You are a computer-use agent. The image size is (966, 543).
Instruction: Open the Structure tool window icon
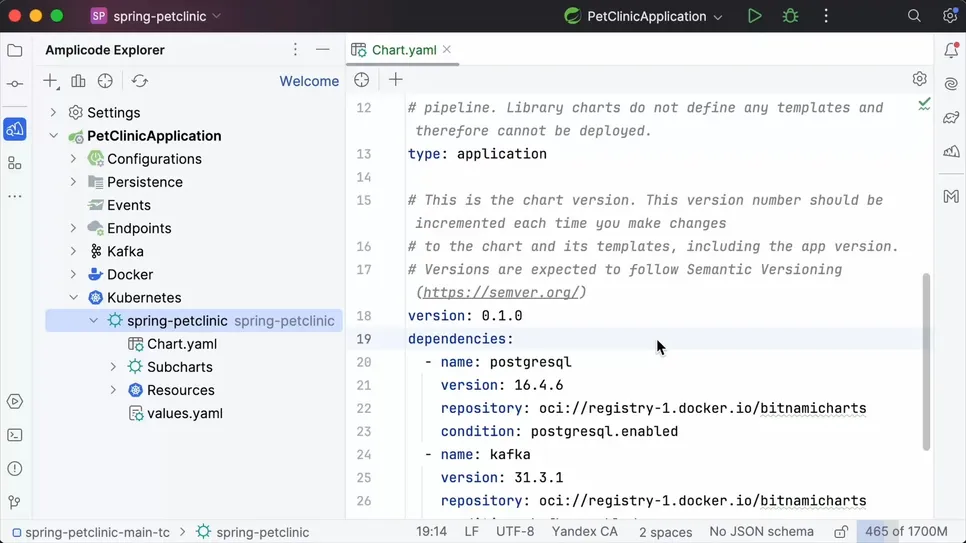tap(15, 163)
